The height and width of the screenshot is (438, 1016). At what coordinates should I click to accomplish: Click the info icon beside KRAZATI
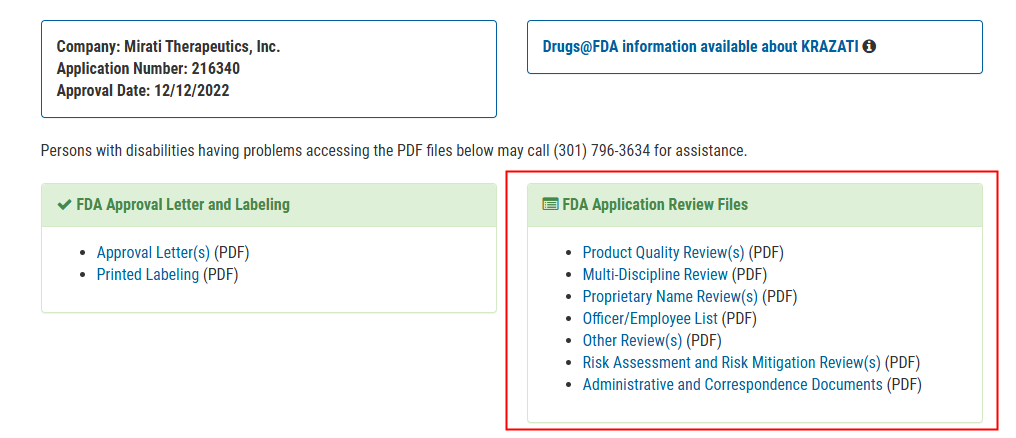(x=870, y=47)
